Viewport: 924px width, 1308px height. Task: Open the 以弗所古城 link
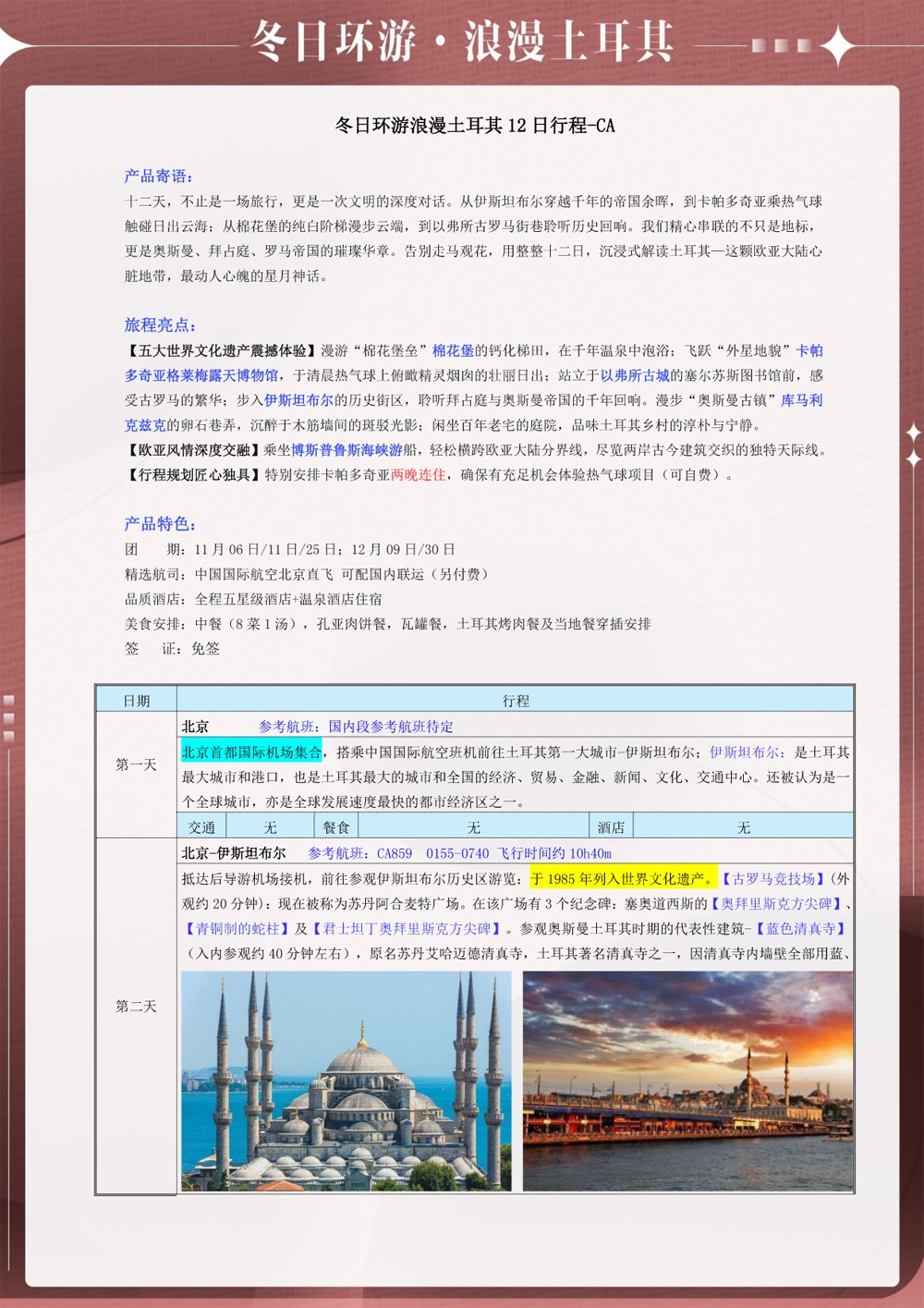click(x=635, y=375)
